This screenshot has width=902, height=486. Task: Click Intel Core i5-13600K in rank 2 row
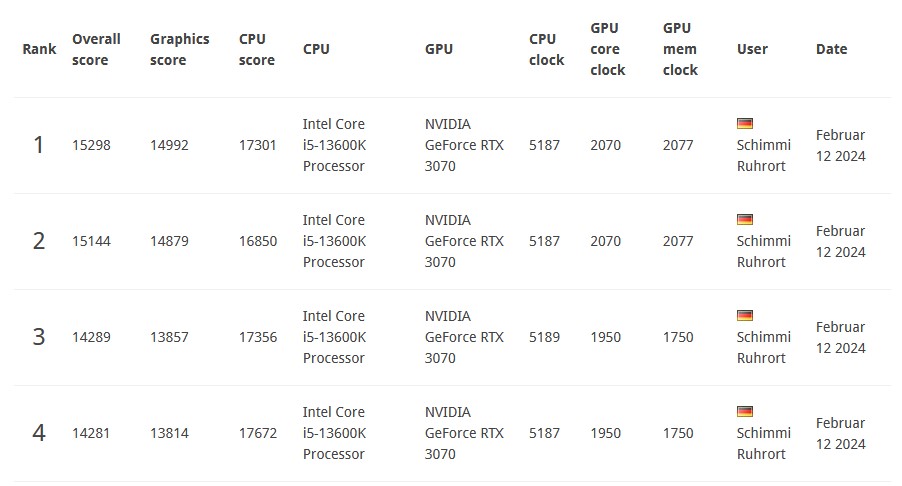click(x=334, y=241)
